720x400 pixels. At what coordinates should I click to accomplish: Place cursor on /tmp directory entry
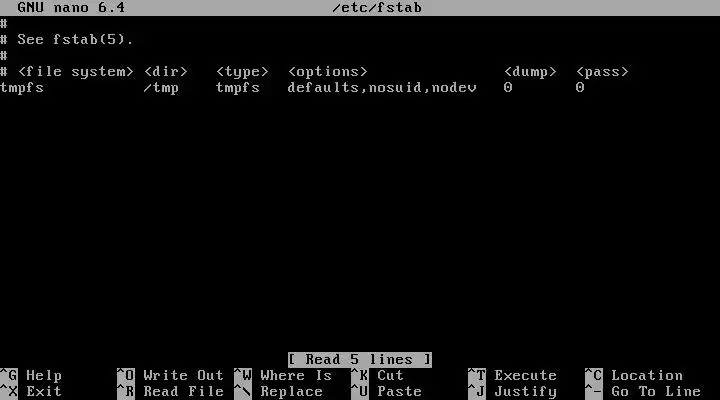coord(161,87)
